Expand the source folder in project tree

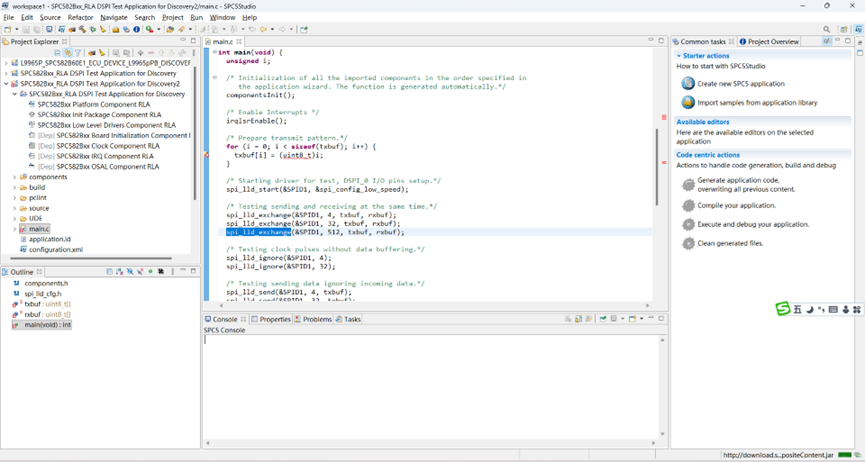[14, 208]
